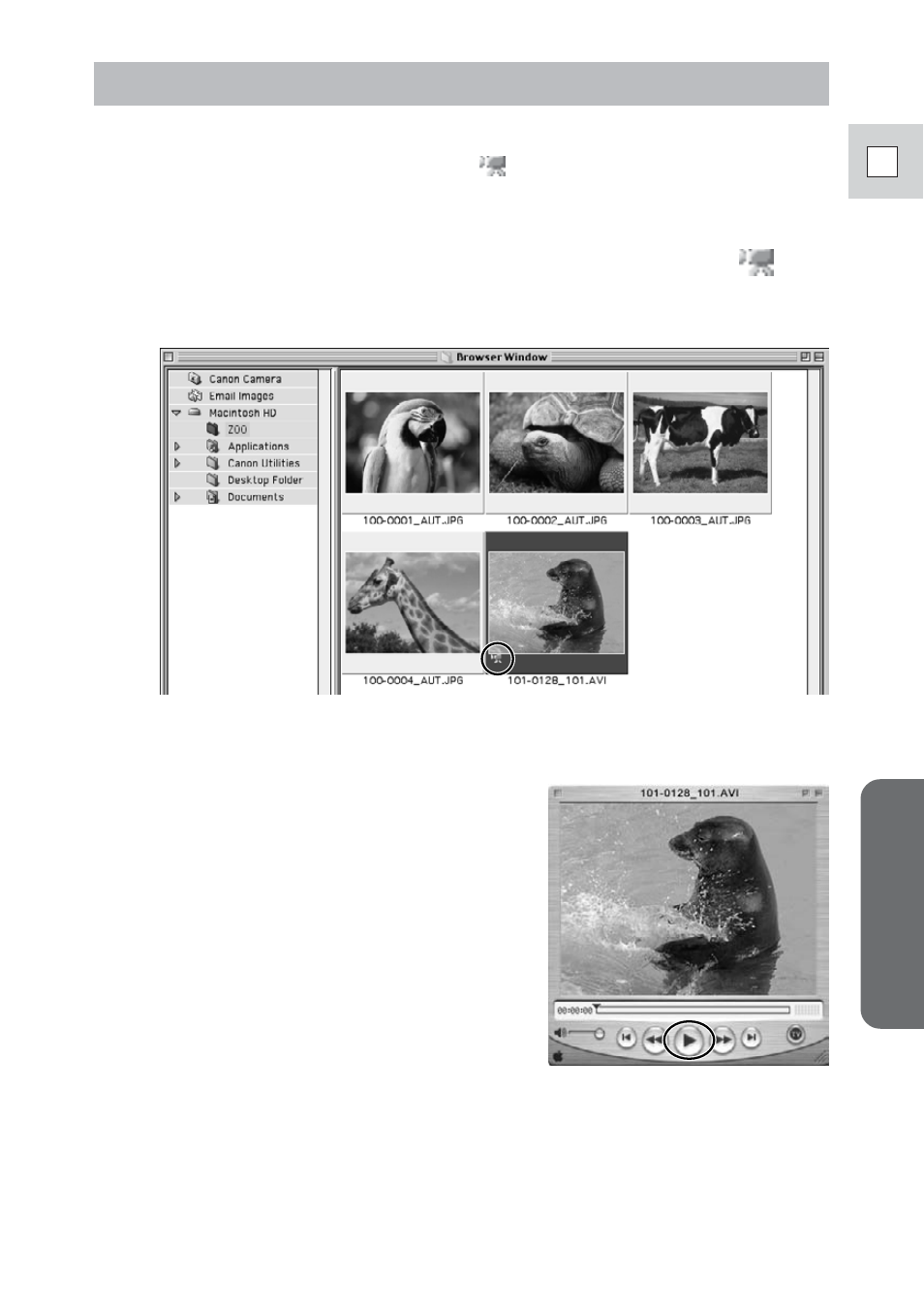The height and width of the screenshot is (1309, 924).
Task: Select the Documents label
Action: click(256, 497)
